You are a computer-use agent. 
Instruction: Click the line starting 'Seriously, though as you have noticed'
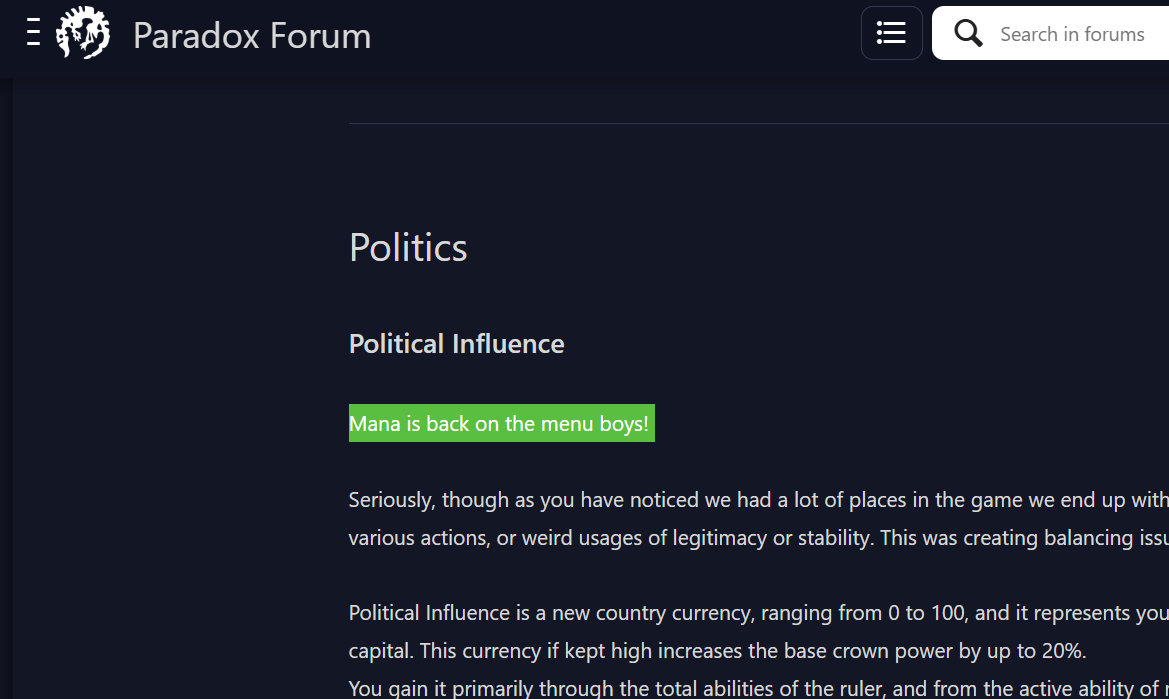tap(758, 499)
